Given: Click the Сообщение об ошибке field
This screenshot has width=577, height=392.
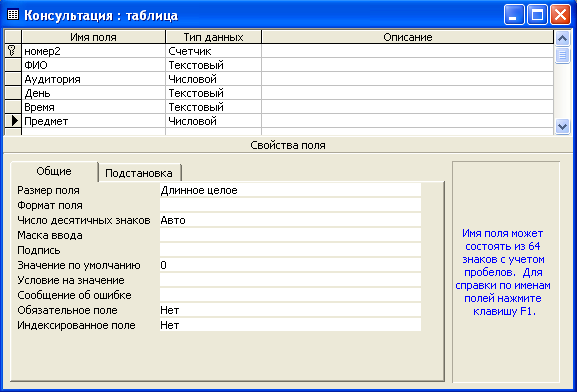Looking at the screenshot, I should [290, 295].
